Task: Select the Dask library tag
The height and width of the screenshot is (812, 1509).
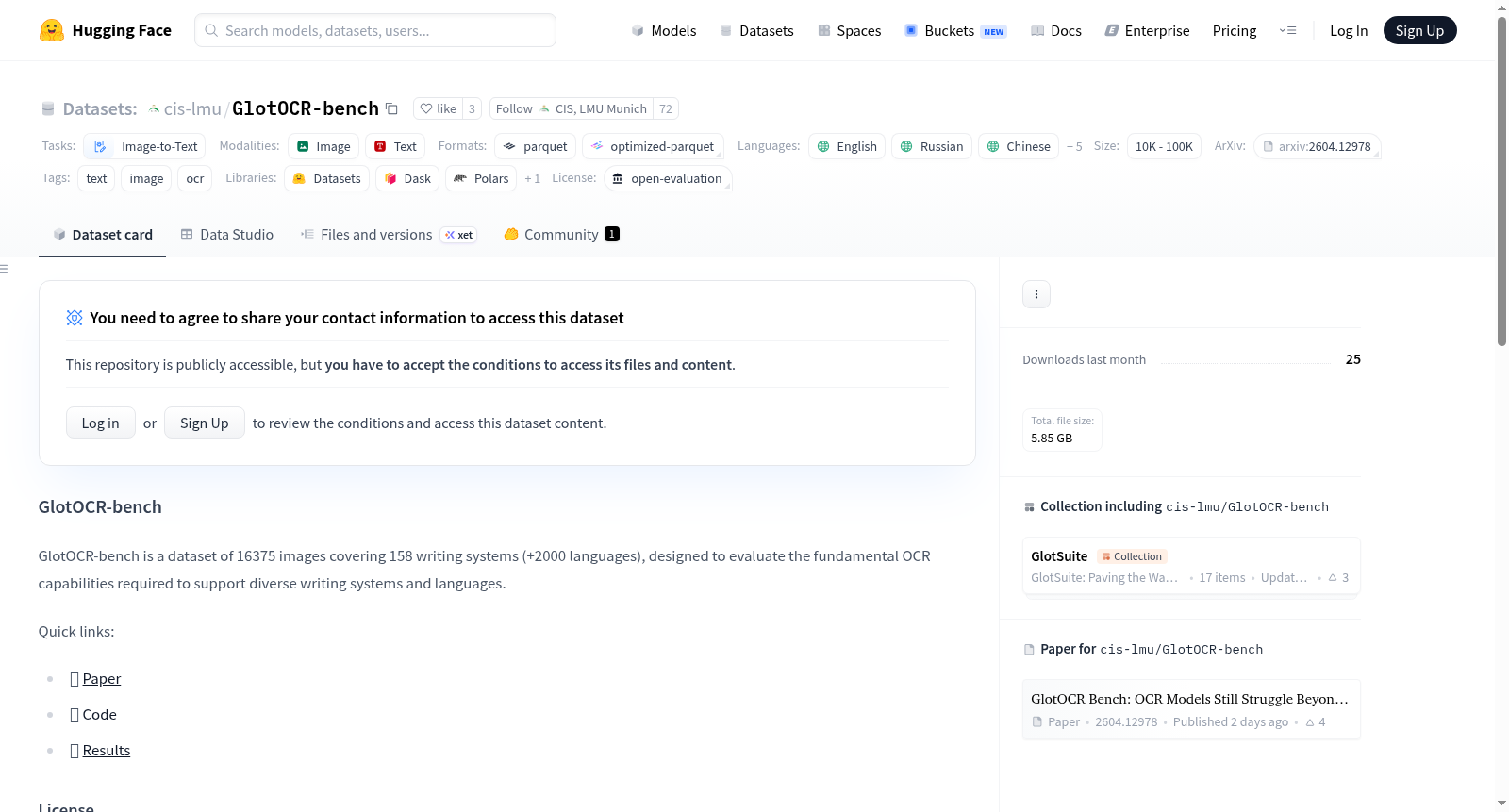Action: pyautogui.click(x=407, y=178)
